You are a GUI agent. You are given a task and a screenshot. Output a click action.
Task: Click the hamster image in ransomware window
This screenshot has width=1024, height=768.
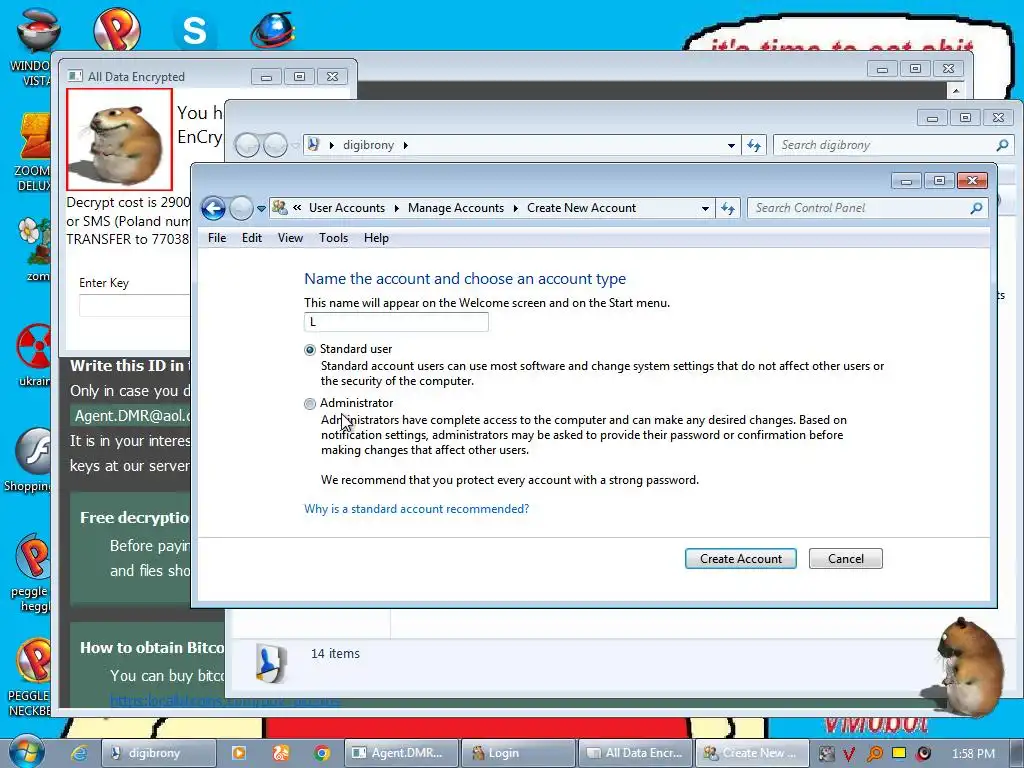pyautogui.click(x=119, y=140)
